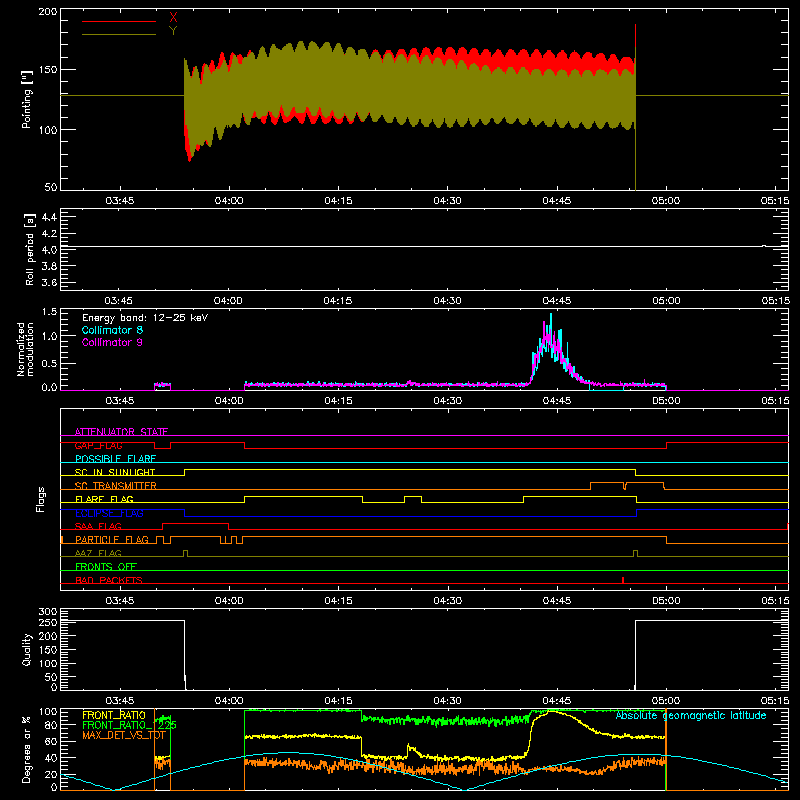Click the '80' tick on the Degrees axis
This screenshot has width=800, height=800.
51,725
